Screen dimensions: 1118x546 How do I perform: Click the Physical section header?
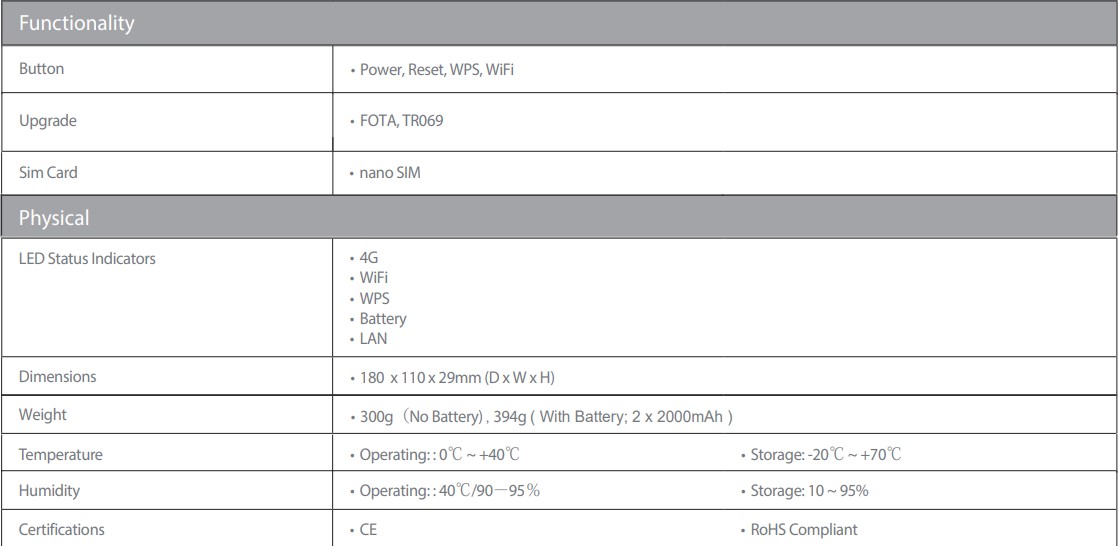tap(54, 216)
